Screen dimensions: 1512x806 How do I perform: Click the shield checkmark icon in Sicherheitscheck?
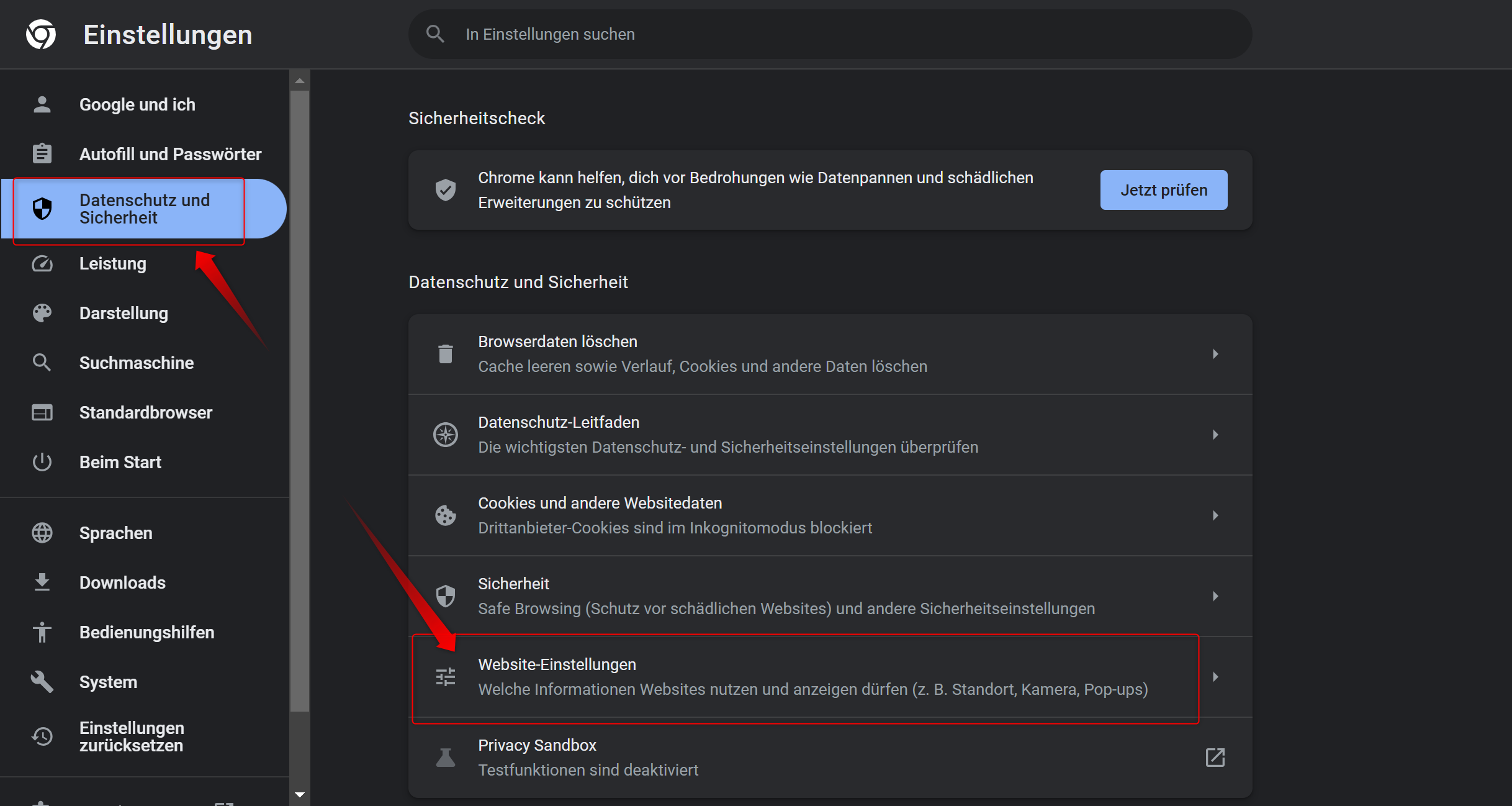(x=445, y=190)
